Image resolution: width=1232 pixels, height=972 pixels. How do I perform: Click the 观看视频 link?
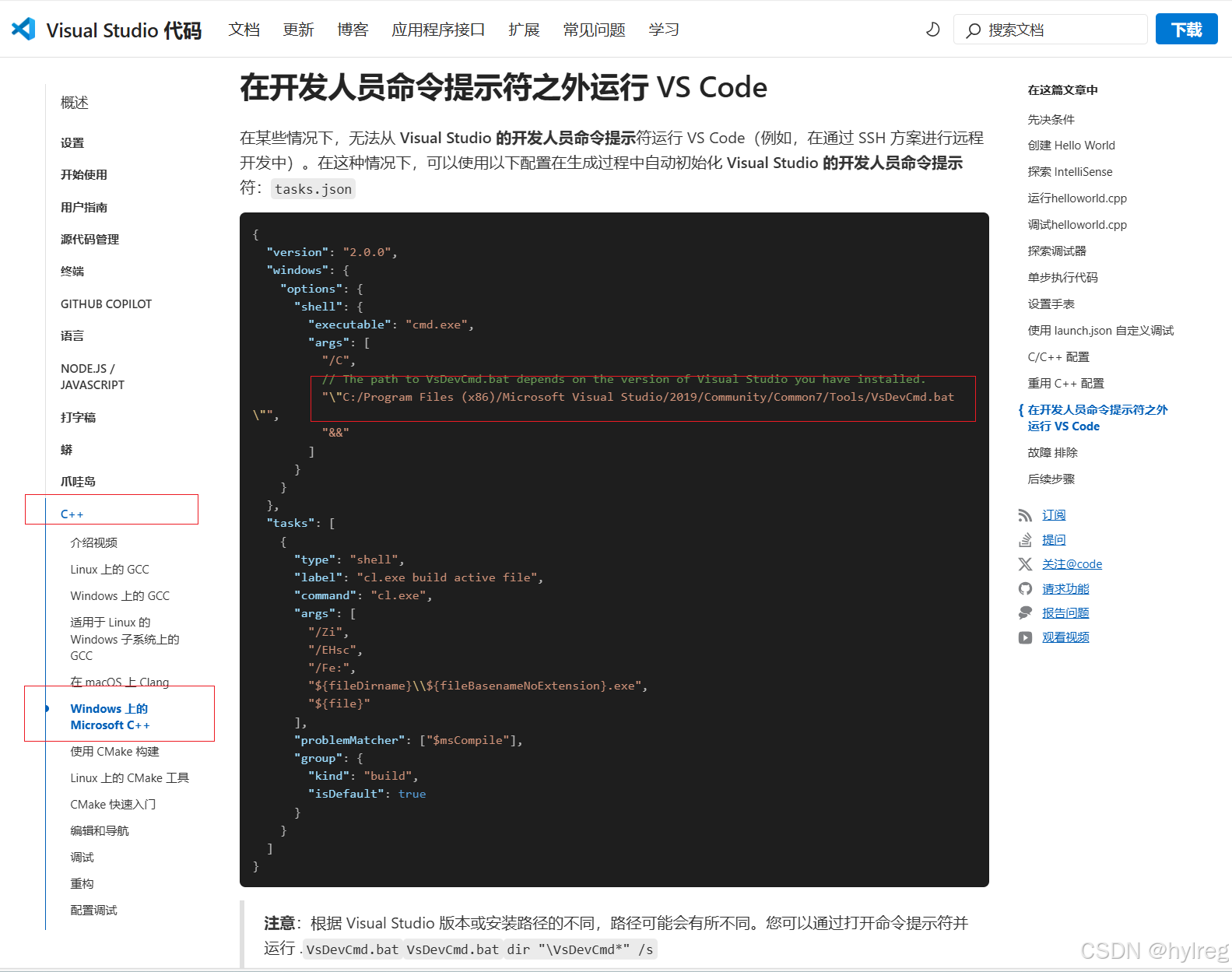[1065, 637]
